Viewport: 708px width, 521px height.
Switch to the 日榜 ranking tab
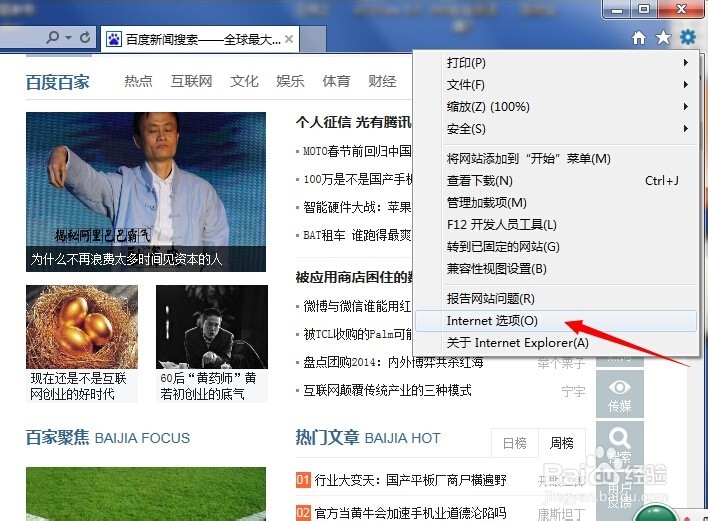tap(515, 443)
